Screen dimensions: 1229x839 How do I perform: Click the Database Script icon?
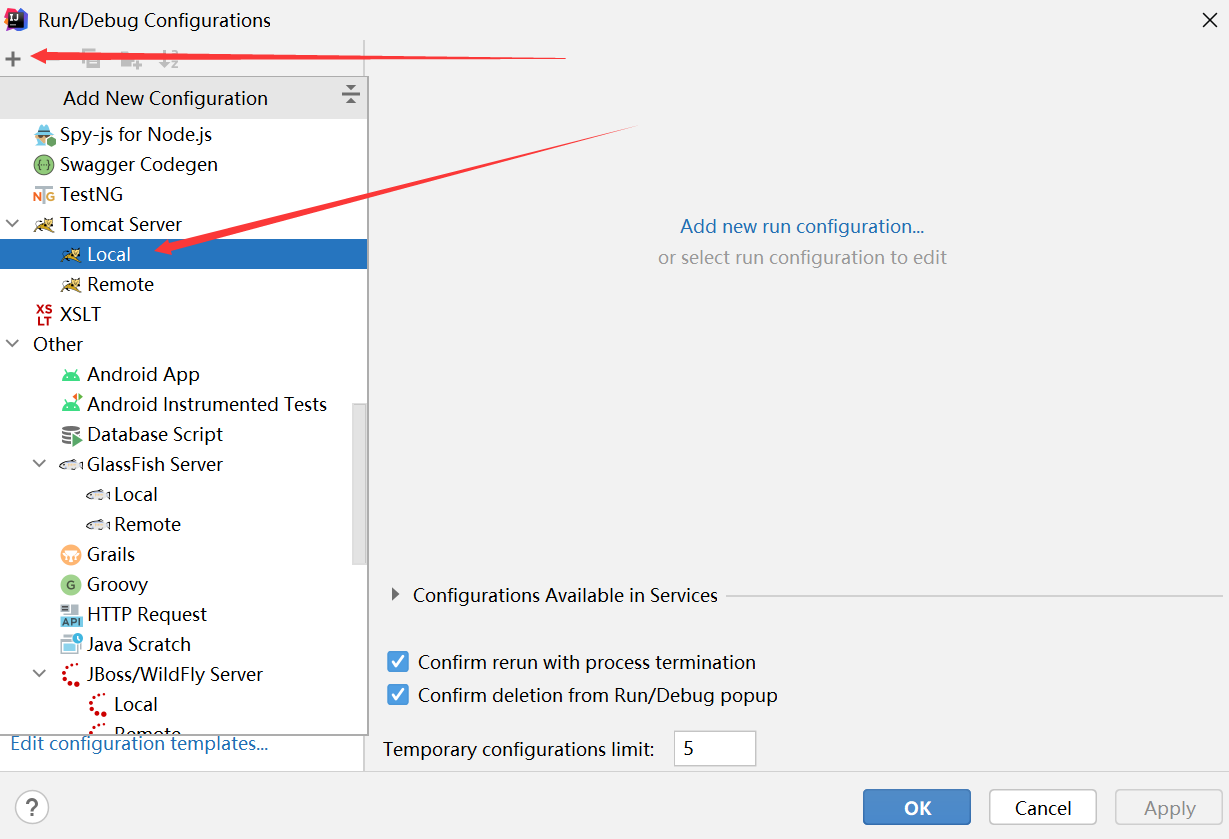coord(71,435)
